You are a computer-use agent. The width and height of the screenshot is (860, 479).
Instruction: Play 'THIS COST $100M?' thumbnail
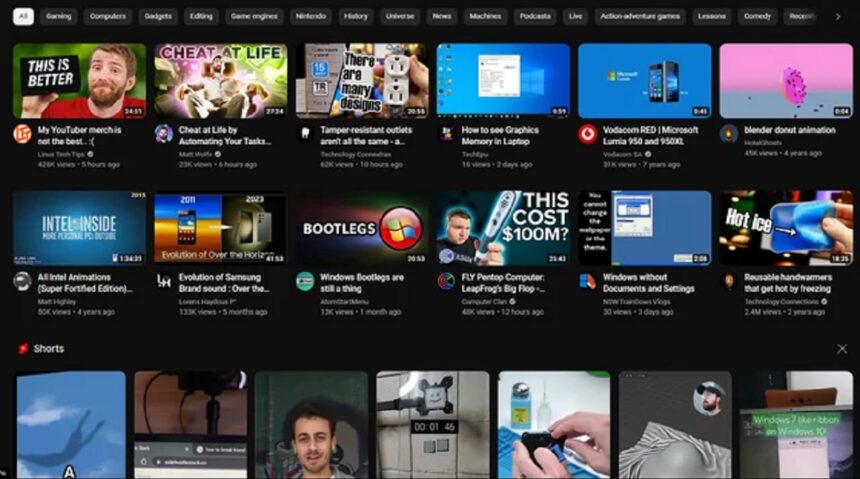click(503, 228)
